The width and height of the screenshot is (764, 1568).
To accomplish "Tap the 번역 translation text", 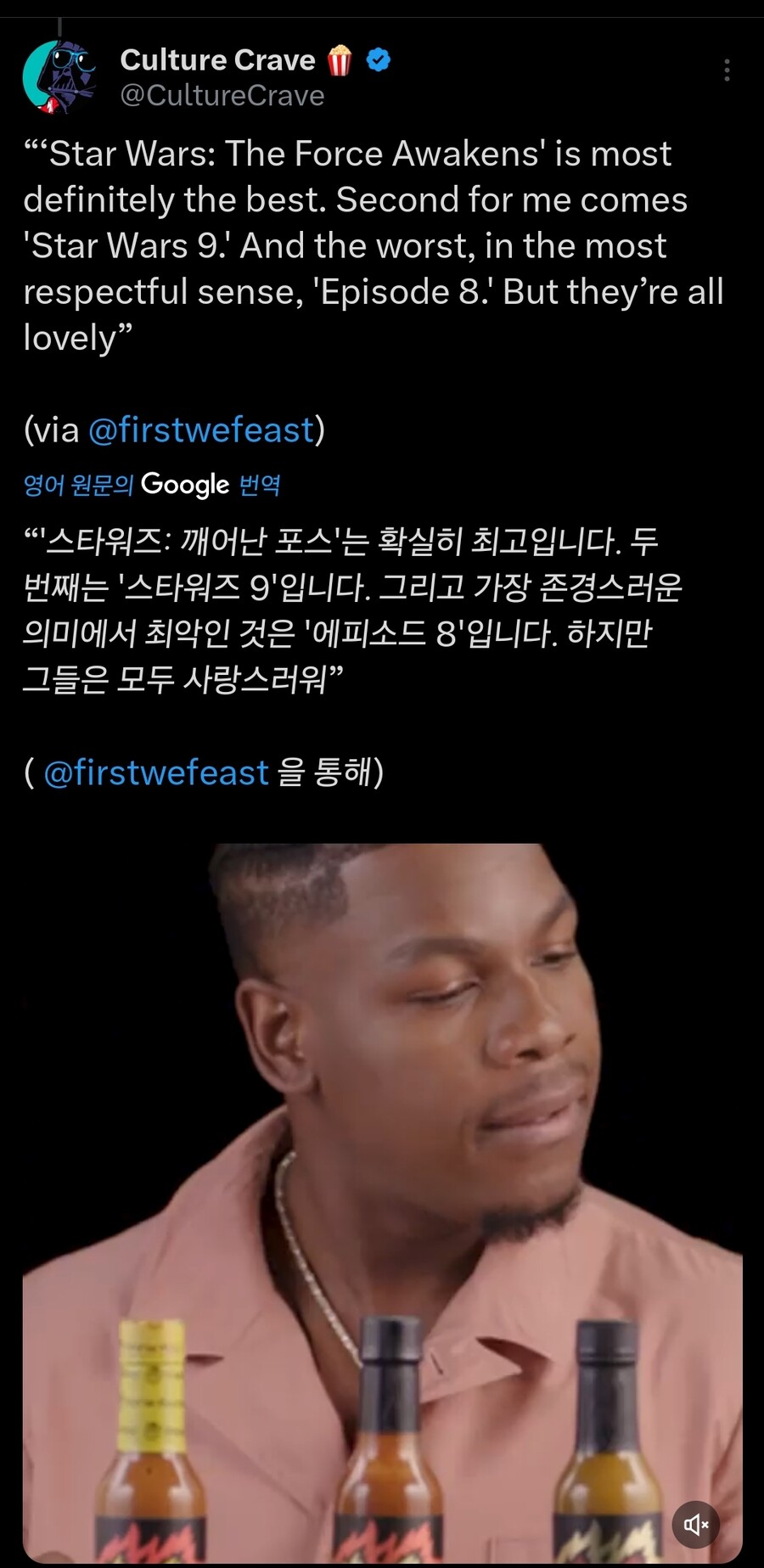I will pos(260,485).
